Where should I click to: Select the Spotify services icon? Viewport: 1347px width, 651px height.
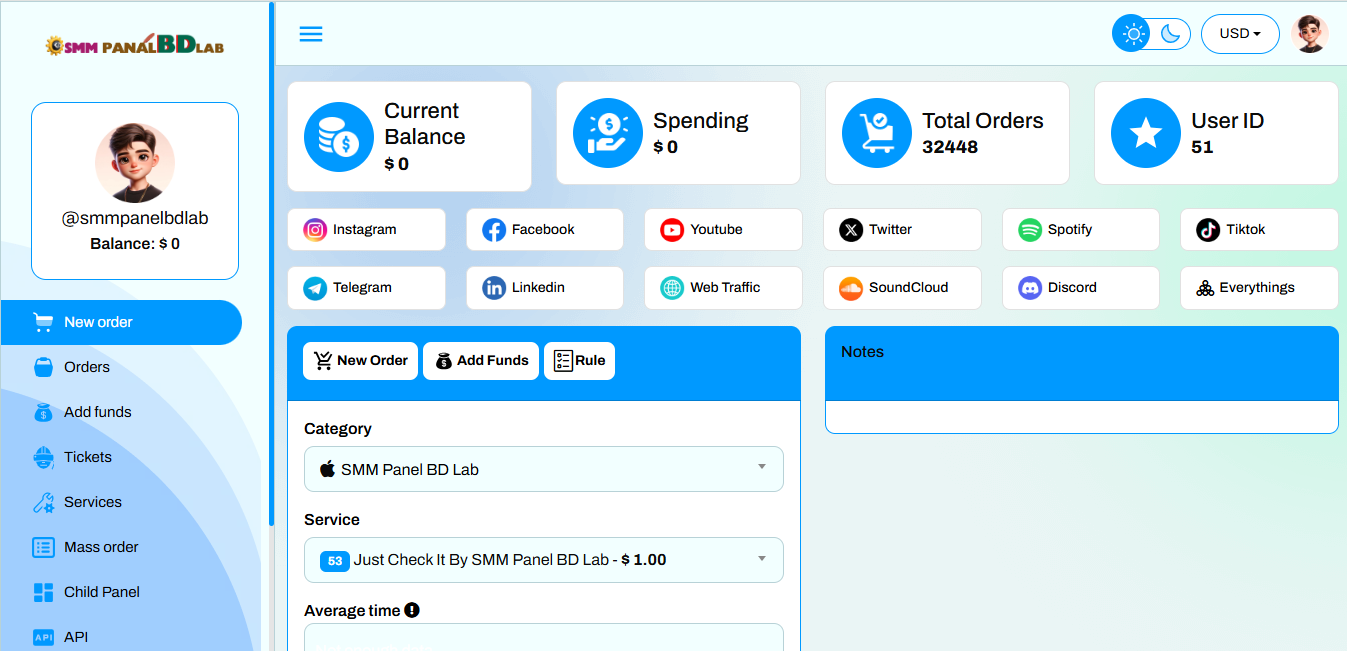[x=1030, y=230]
